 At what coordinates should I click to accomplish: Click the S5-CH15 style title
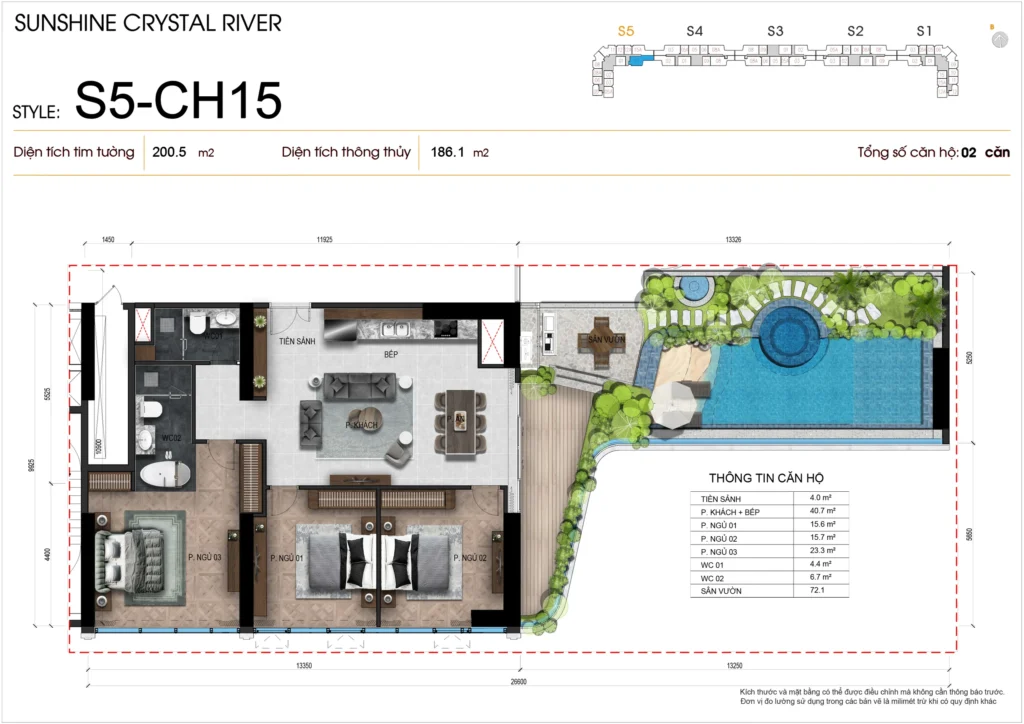tap(178, 102)
